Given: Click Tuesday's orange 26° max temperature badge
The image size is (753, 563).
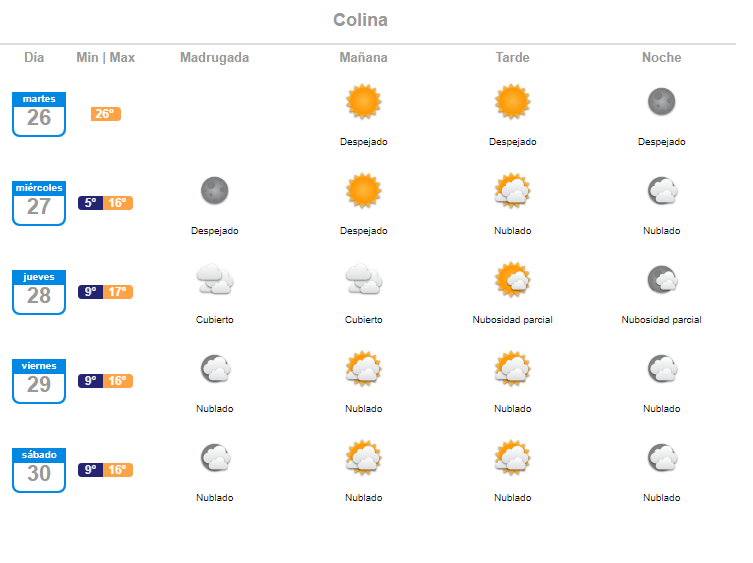Looking at the screenshot, I should (x=106, y=114).
